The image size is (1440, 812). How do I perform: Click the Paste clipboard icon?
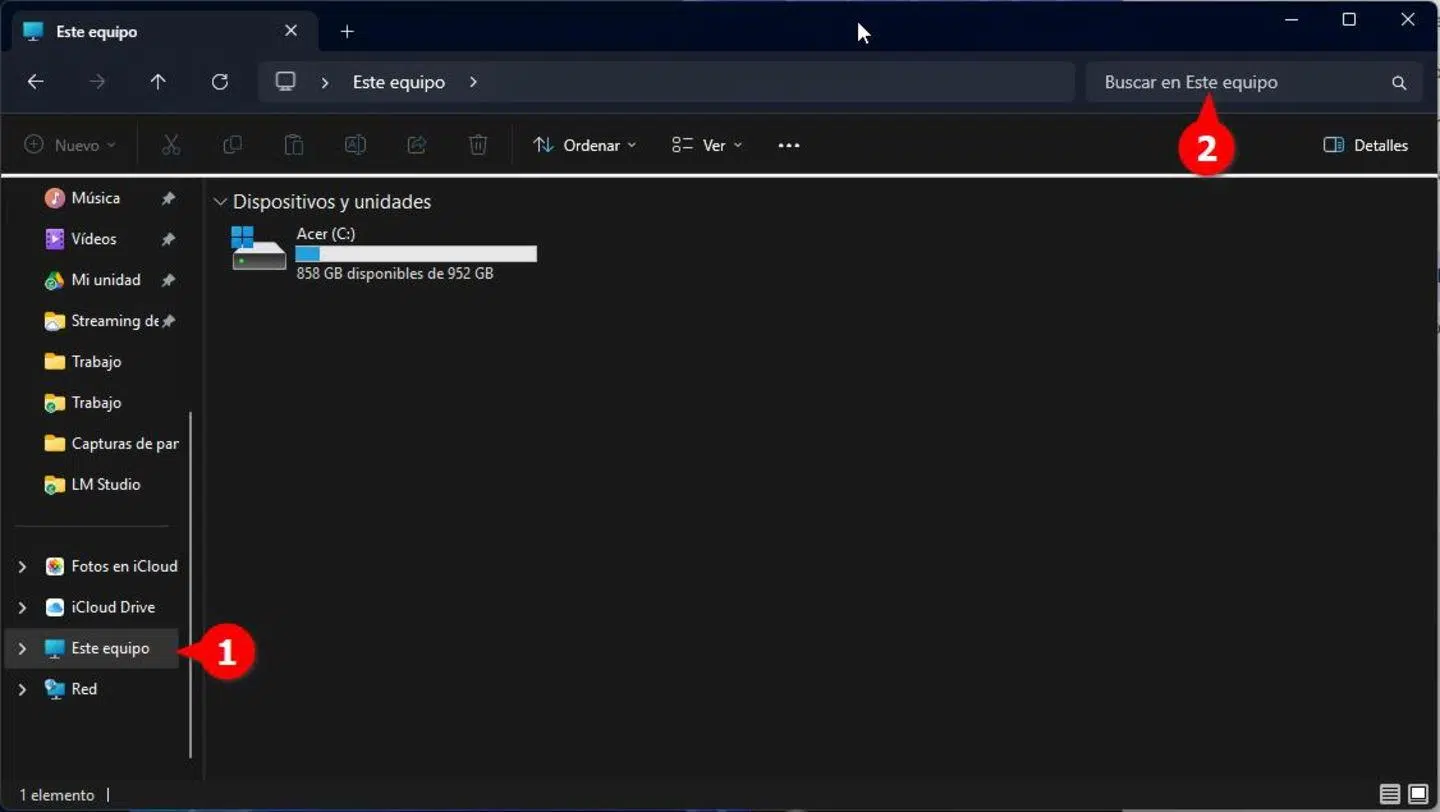click(294, 145)
